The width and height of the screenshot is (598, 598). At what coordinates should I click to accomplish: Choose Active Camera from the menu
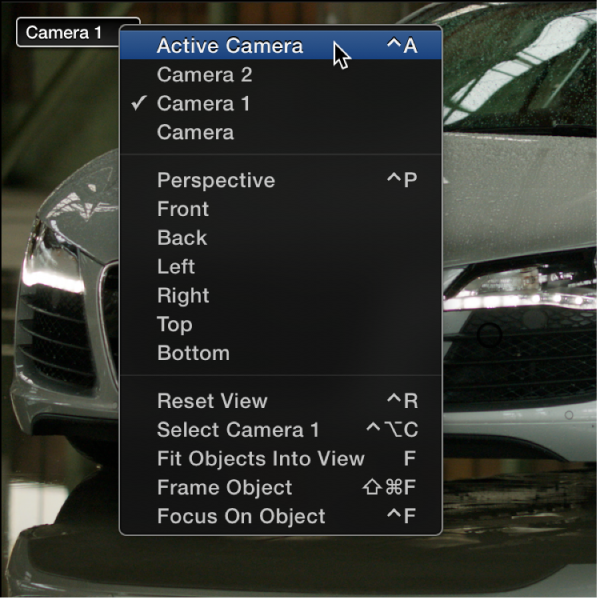281,45
